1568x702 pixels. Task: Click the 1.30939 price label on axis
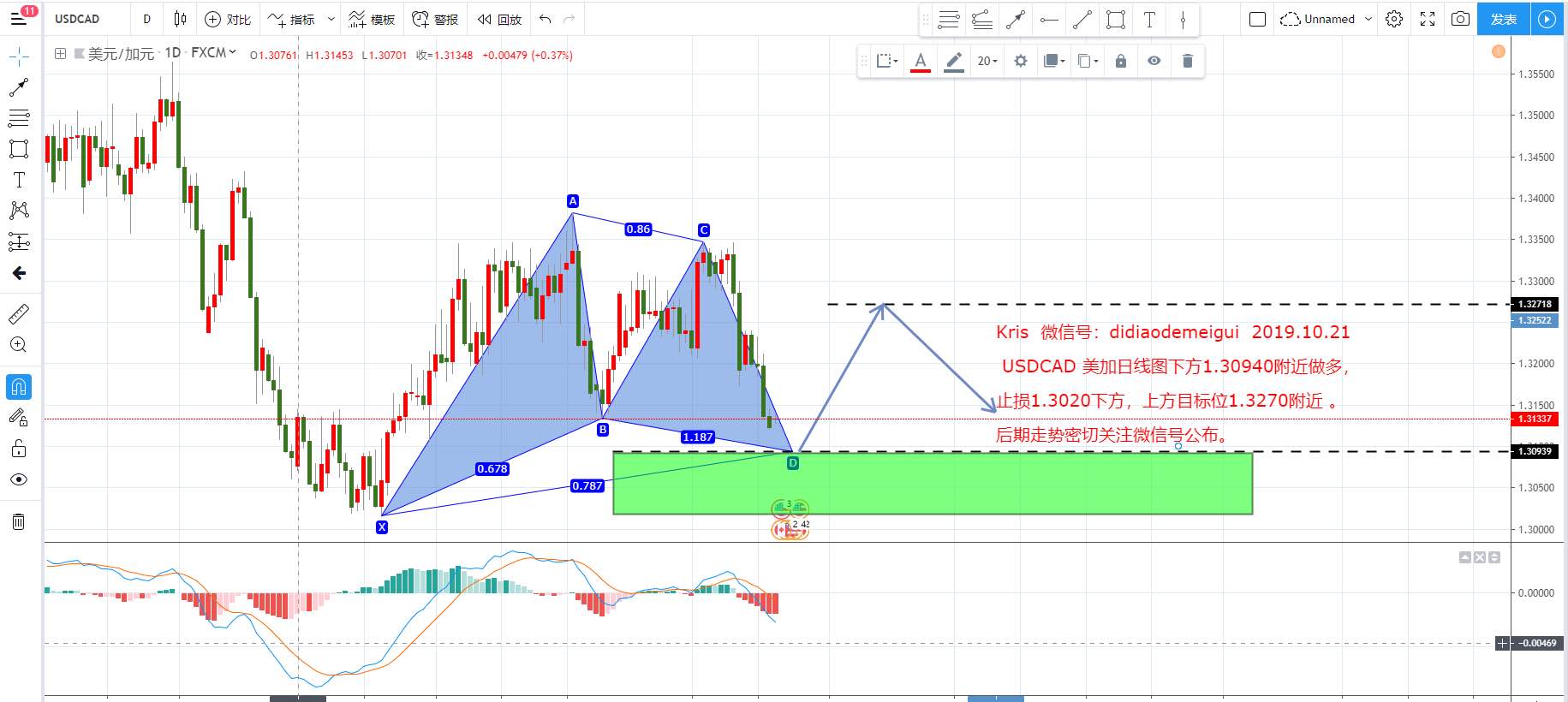[1535, 451]
